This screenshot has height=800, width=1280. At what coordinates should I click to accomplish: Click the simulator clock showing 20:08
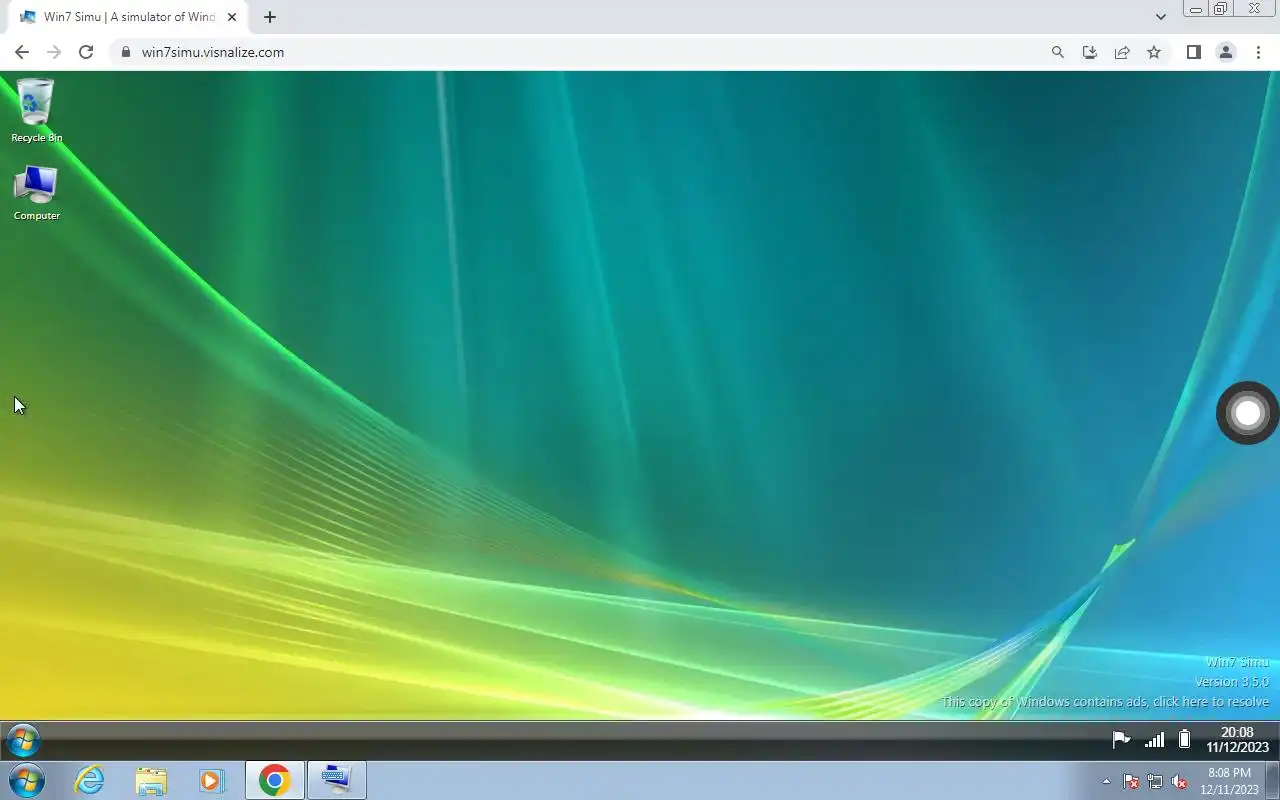(1237, 740)
